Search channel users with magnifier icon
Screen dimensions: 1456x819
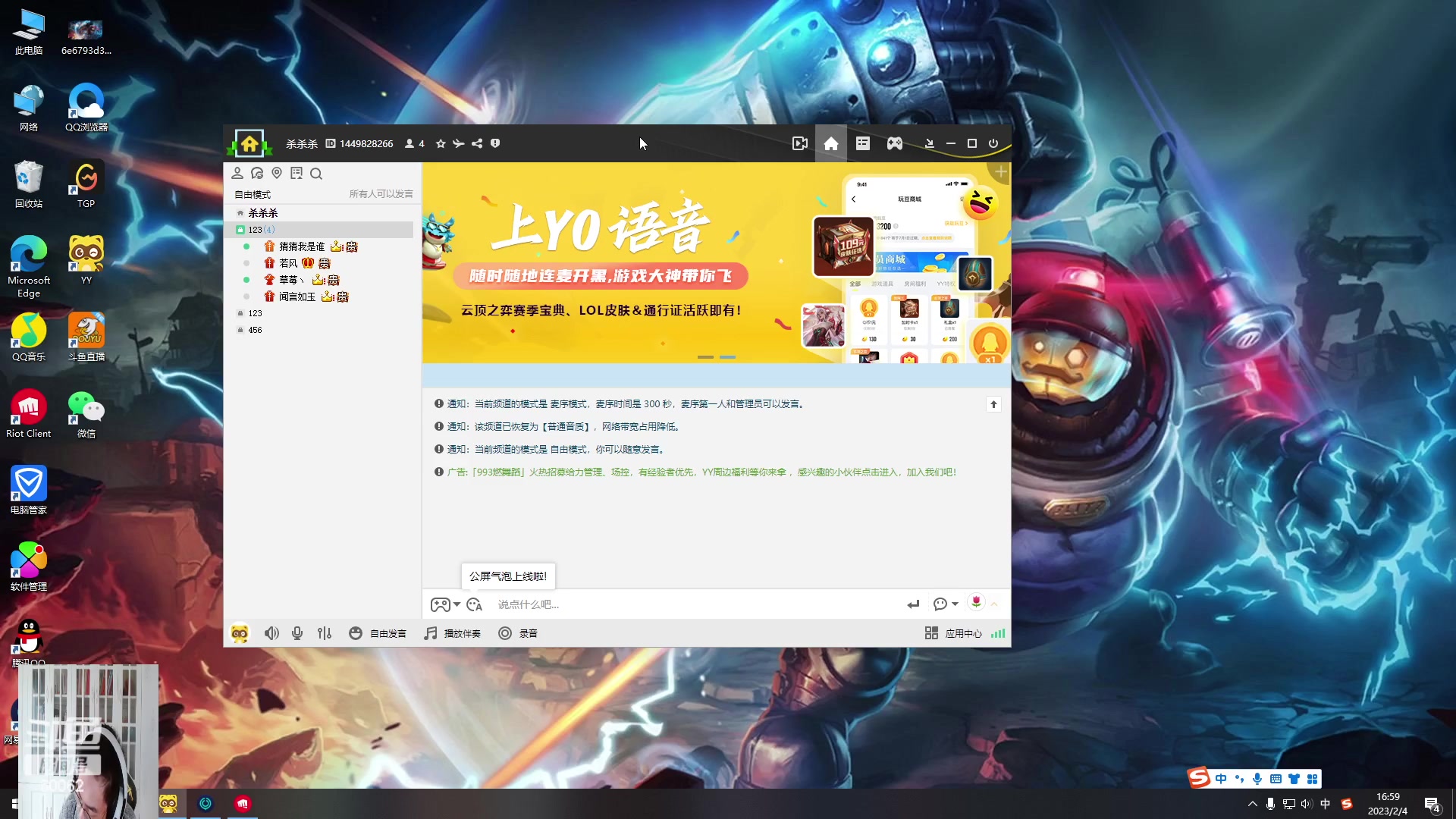[x=316, y=174]
